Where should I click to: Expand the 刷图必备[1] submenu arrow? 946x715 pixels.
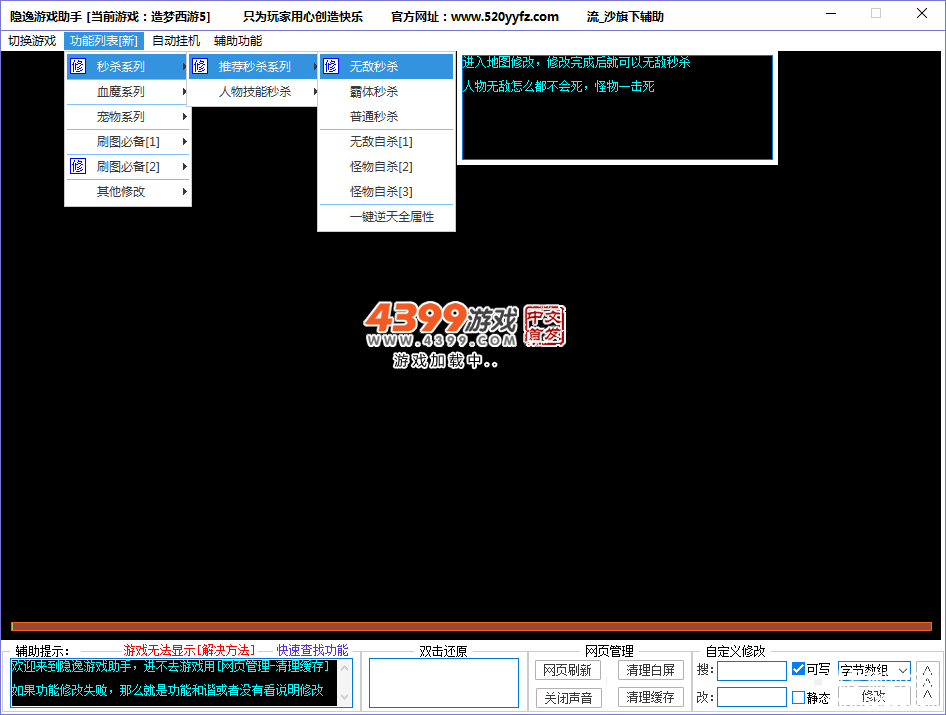click(x=185, y=142)
